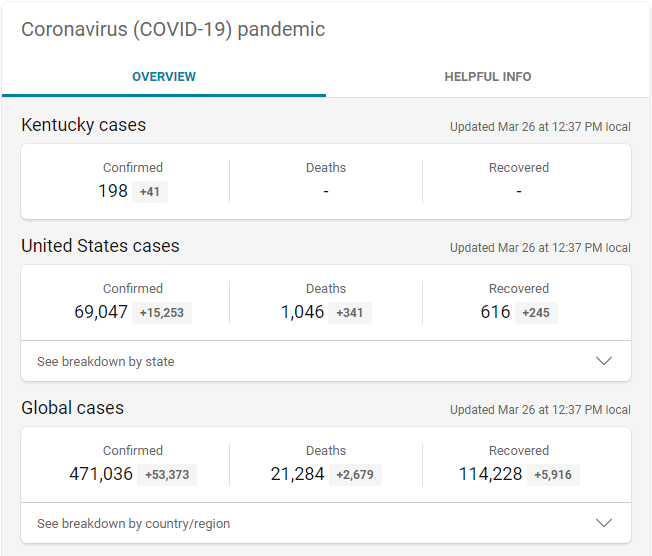Click the +245 US recovered badge

[537, 313]
